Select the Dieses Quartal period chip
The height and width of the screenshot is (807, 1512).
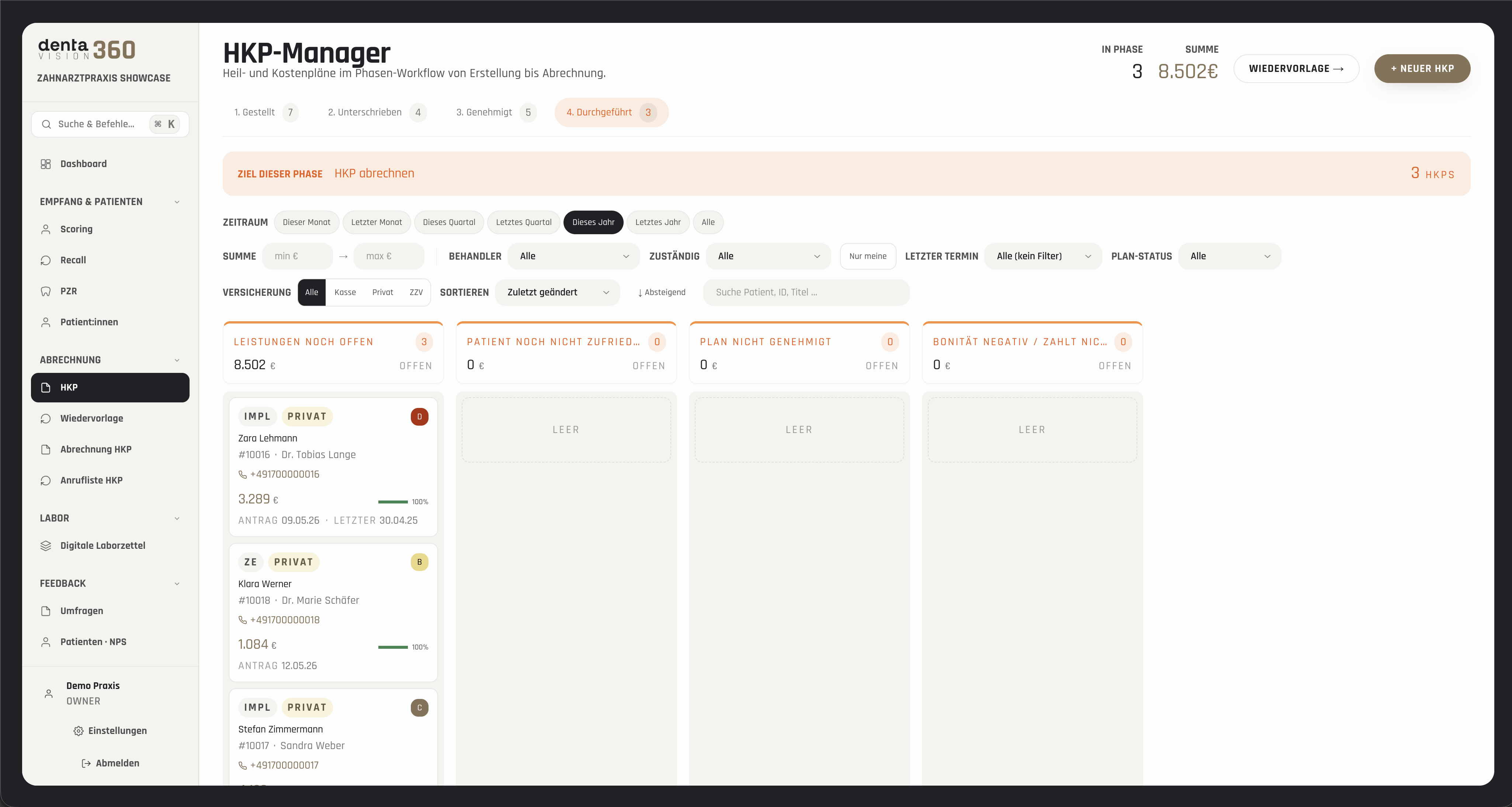[449, 222]
